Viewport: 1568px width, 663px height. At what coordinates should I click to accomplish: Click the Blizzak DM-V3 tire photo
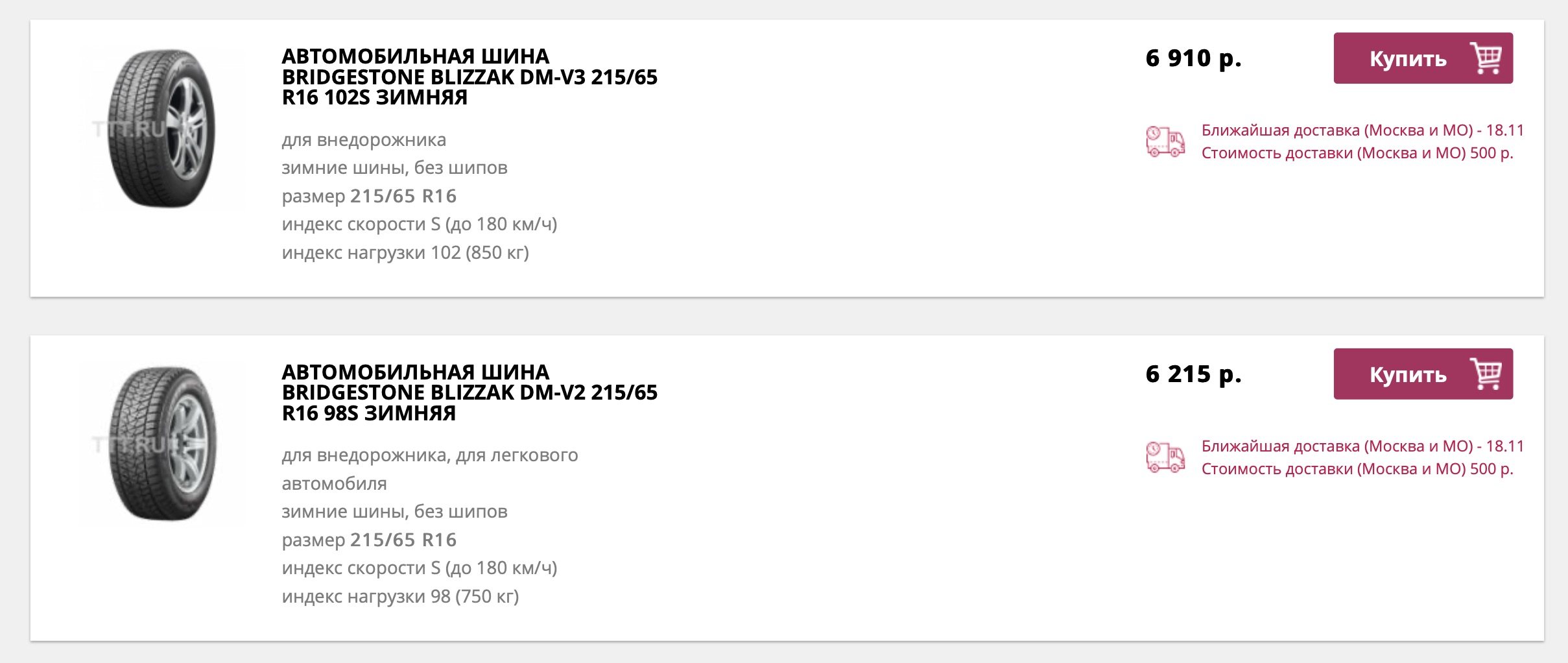coord(162,128)
